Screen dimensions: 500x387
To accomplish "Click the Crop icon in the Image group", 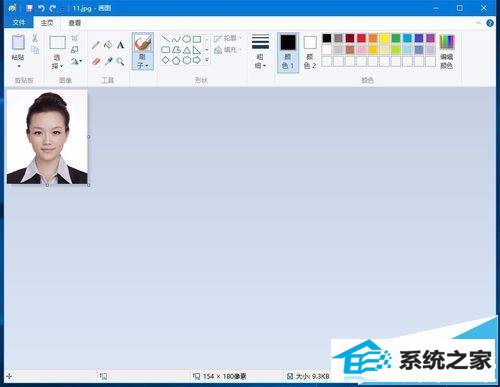I will [x=75, y=38].
